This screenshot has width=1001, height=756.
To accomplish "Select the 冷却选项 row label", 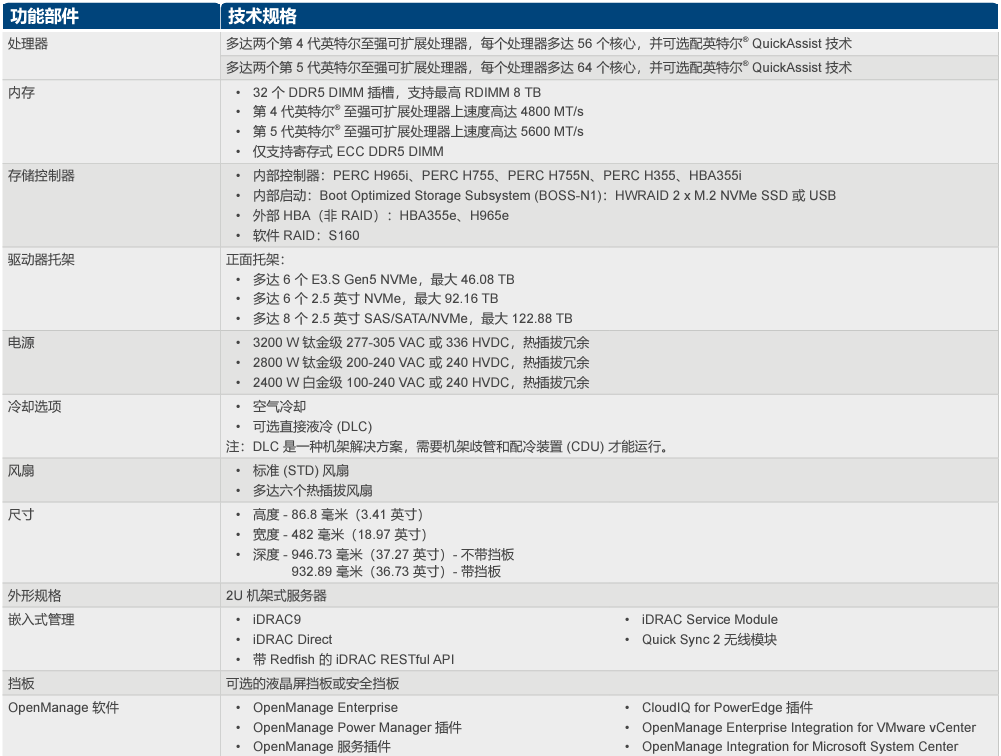I will point(34,407).
